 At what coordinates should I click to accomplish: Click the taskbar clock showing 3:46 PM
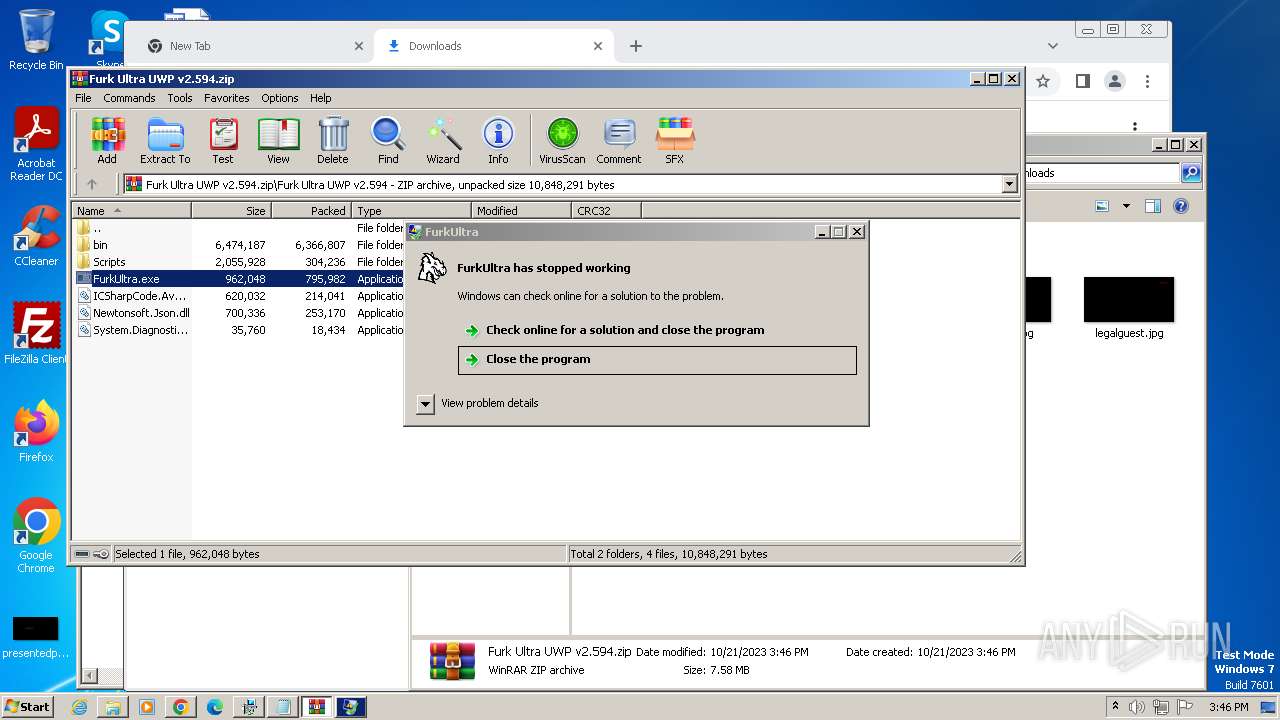[x=1228, y=707]
